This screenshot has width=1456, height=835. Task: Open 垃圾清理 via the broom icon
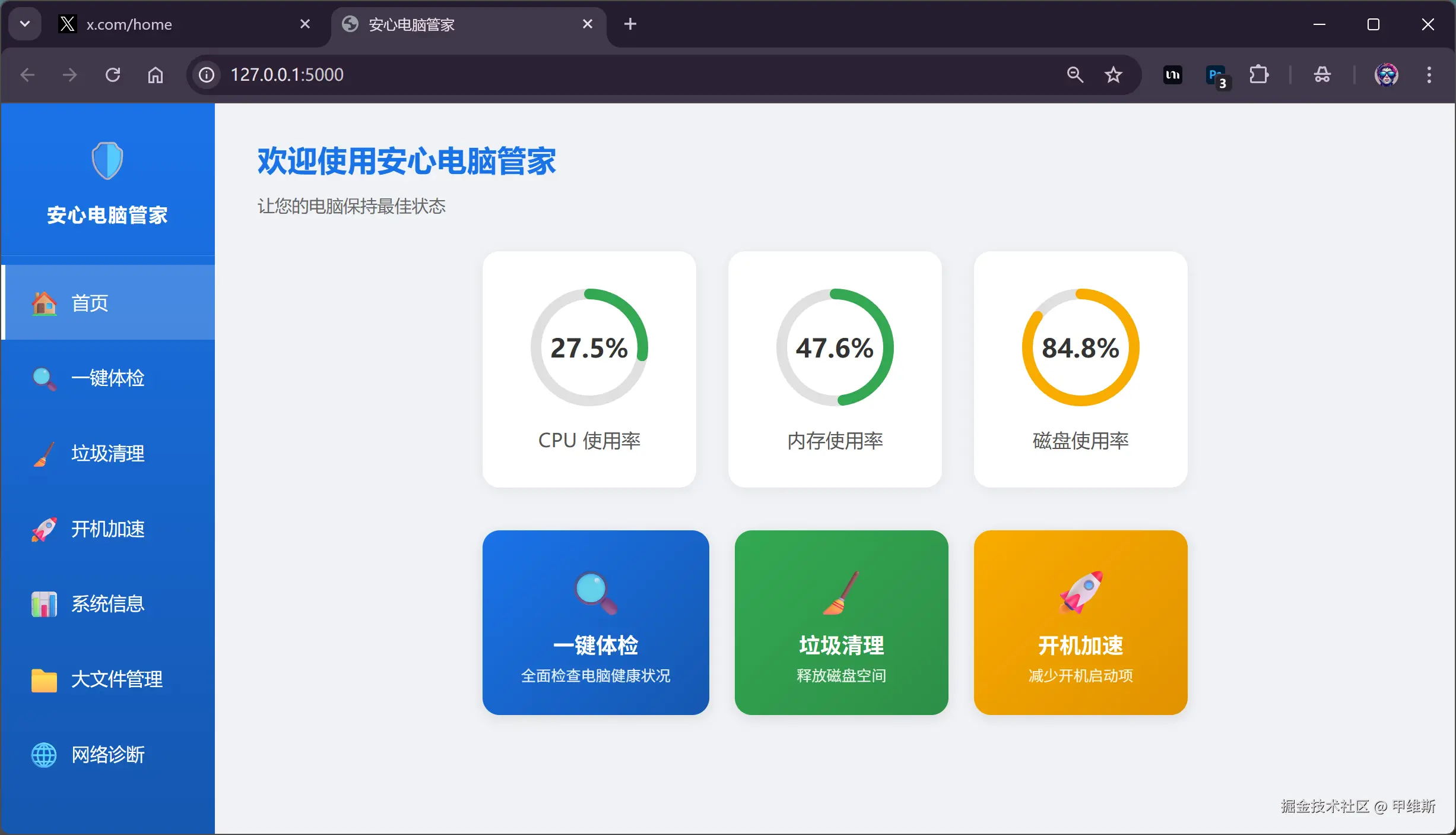[x=107, y=454]
